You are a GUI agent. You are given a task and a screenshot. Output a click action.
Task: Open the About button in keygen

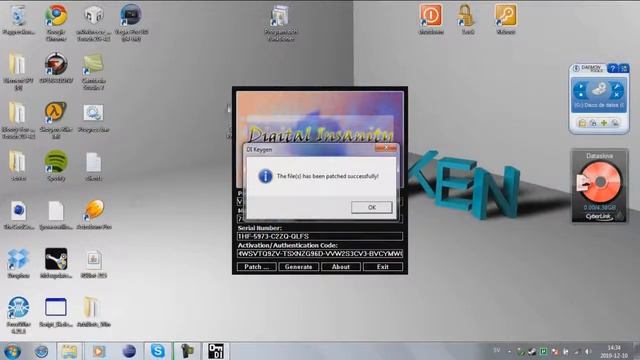(x=341, y=267)
